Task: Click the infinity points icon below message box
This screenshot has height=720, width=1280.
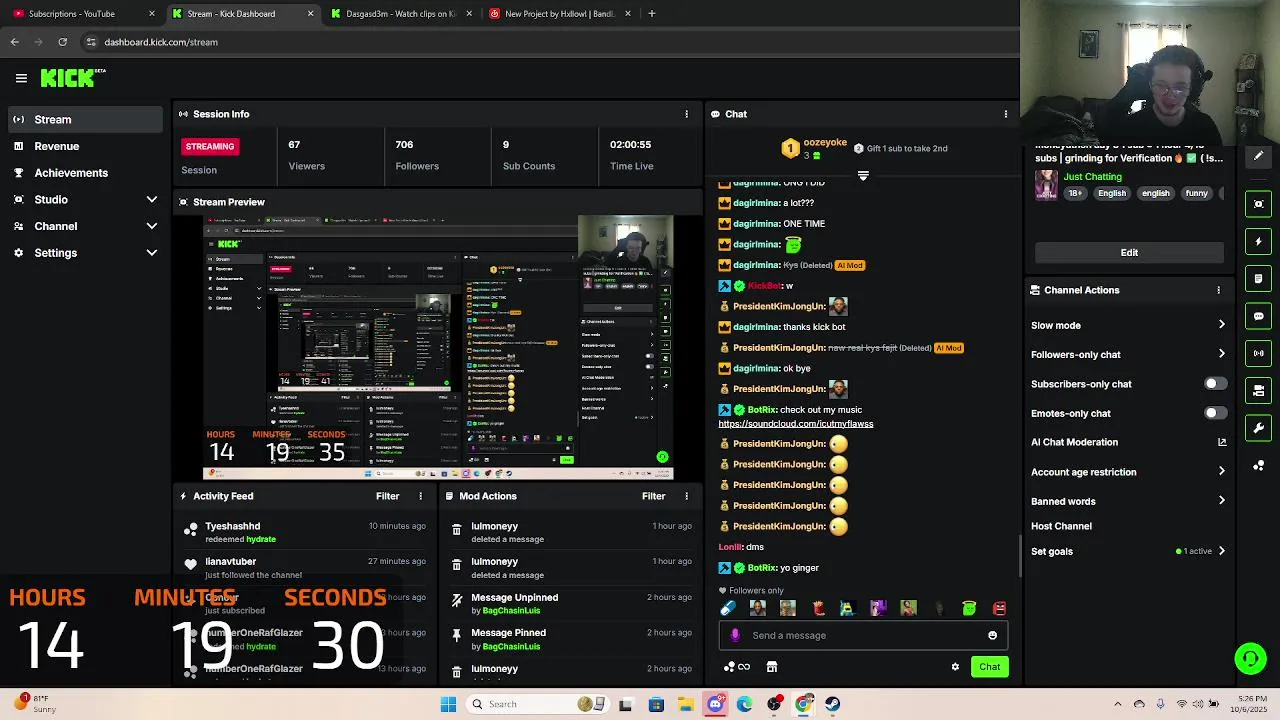Action: click(x=737, y=667)
